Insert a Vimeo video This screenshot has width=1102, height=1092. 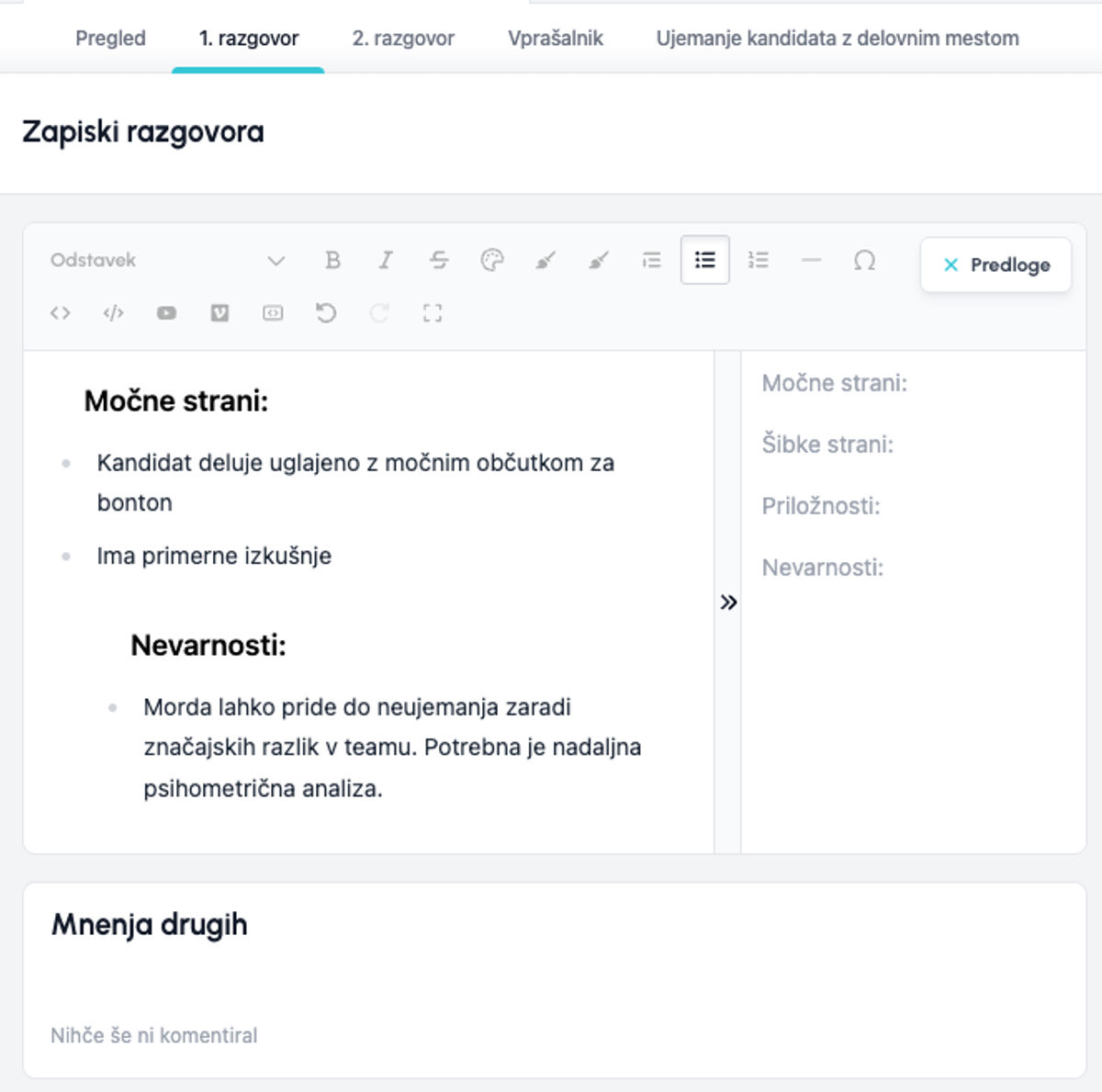(x=219, y=313)
